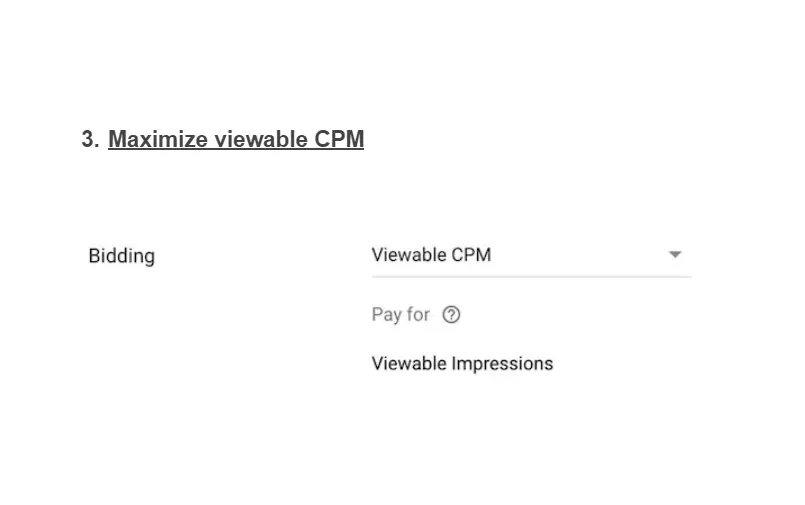Open the Maximize viewable CPM link
This screenshot has height=505, width=805.
[236, 139]
